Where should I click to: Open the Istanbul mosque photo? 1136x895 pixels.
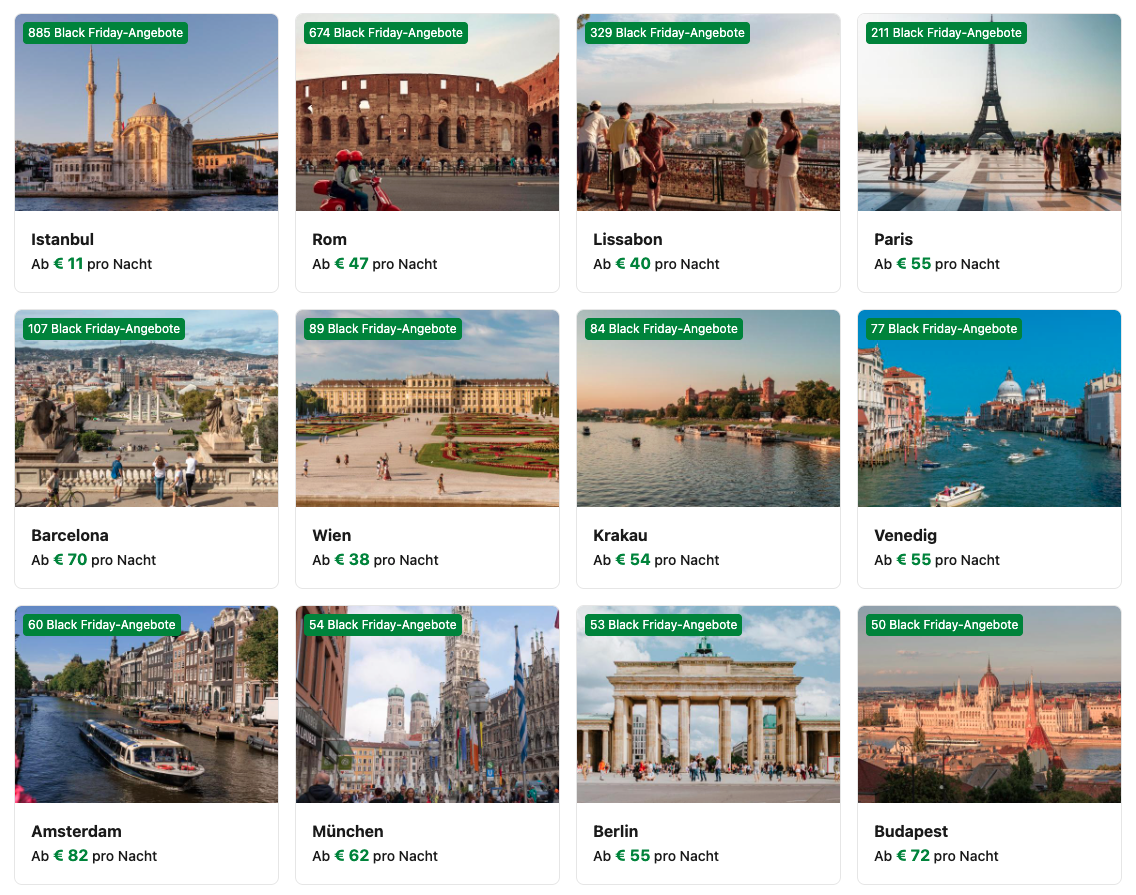[146, 112]
